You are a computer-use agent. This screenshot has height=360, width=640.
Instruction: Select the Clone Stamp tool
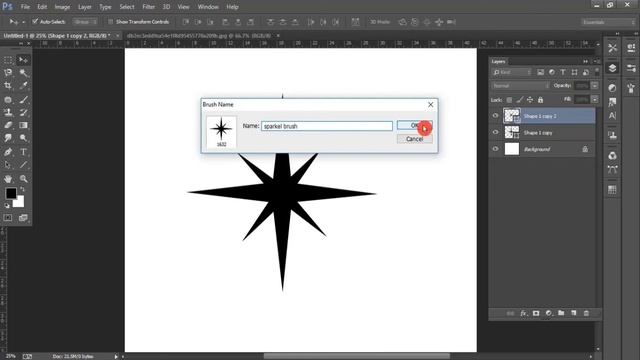tap(8, 112)
